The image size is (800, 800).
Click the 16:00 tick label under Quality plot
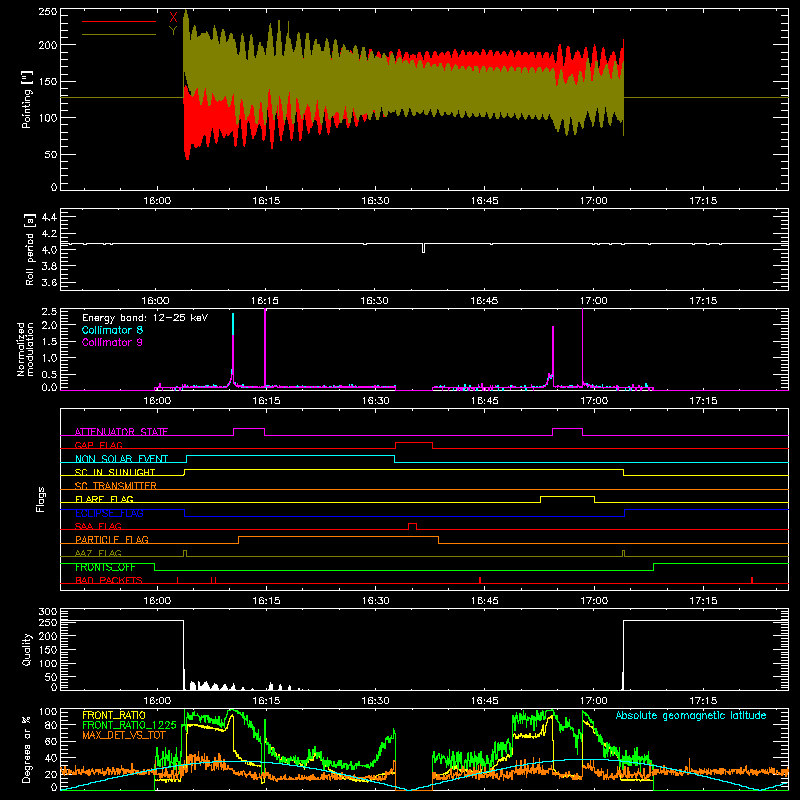157,701
